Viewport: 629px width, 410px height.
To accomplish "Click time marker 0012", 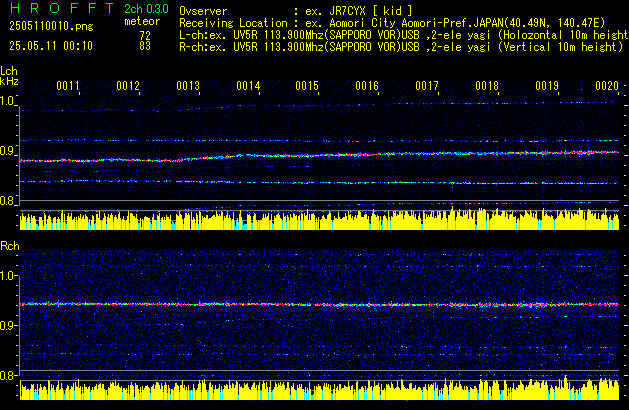I will pyautogui.click(x=128, y=86).
